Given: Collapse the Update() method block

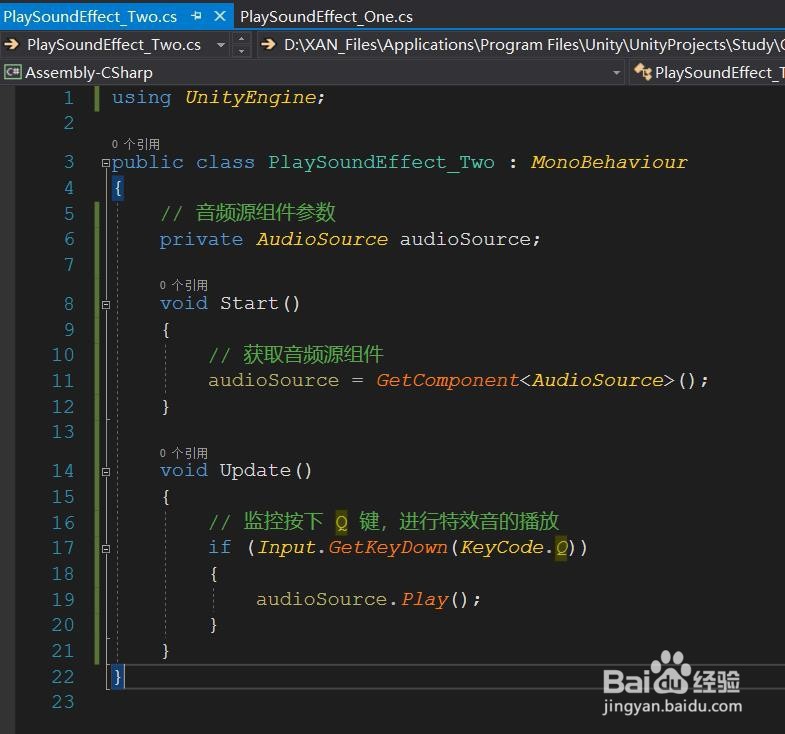Looking at the screenshot, I should (x=106, y=471).
